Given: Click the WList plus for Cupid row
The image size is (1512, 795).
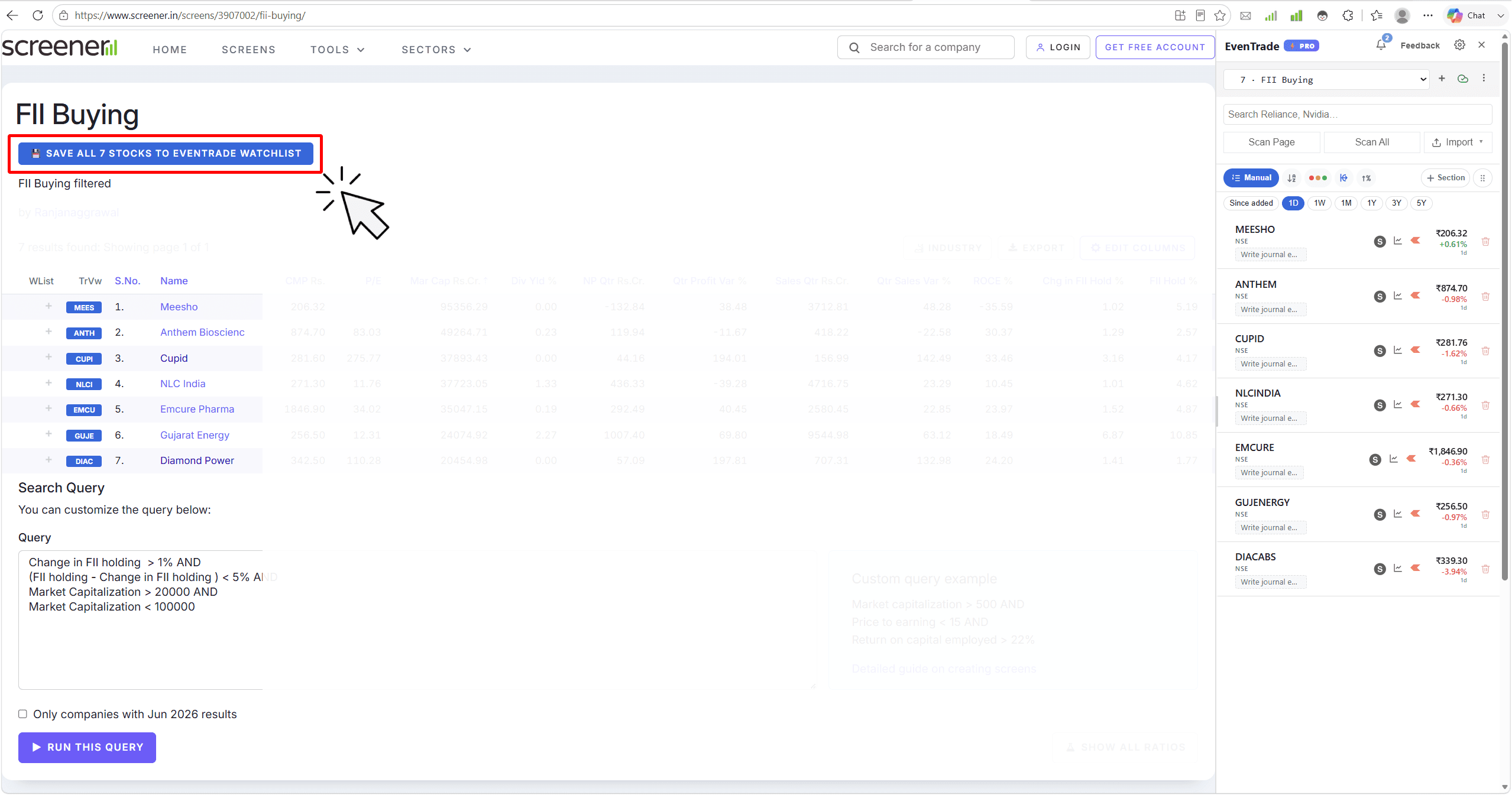Looking at the screenshot, I should pos(48,357).
